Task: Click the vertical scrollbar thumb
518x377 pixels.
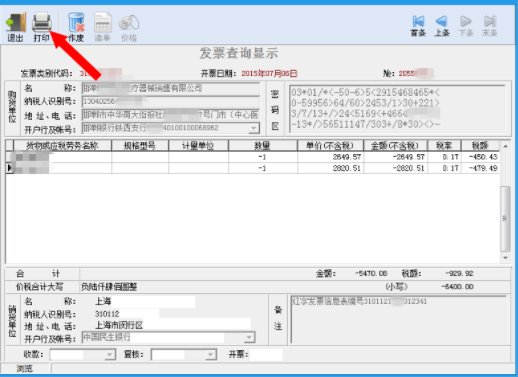Action: click(x=505, y=218)
